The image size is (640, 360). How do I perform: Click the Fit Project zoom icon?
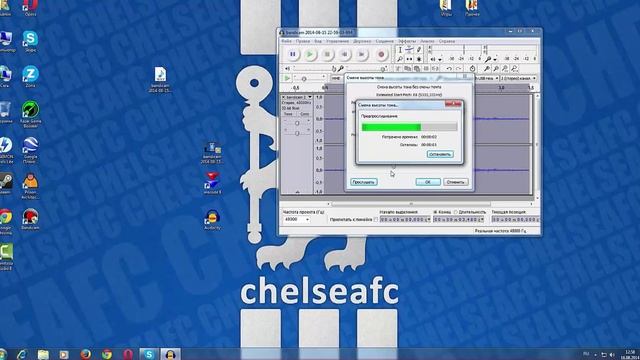(x=515, y=69)
